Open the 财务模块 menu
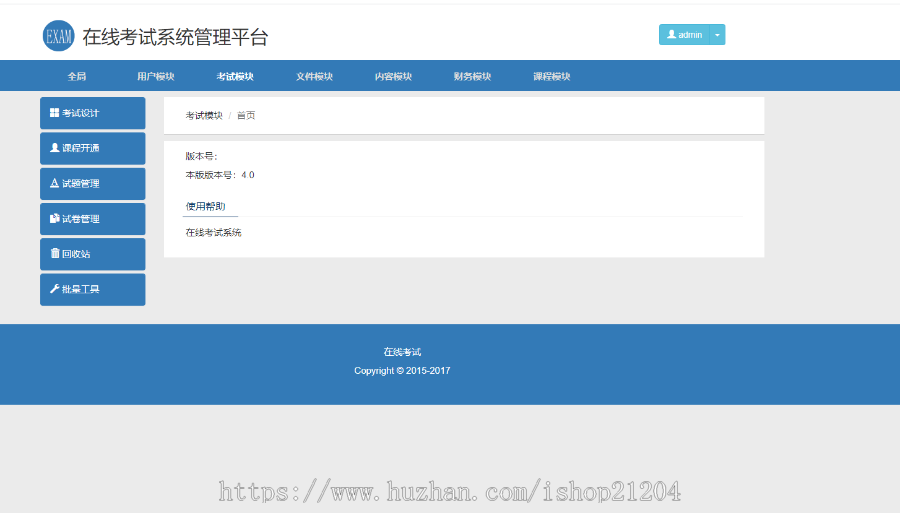 coord(472,76)
